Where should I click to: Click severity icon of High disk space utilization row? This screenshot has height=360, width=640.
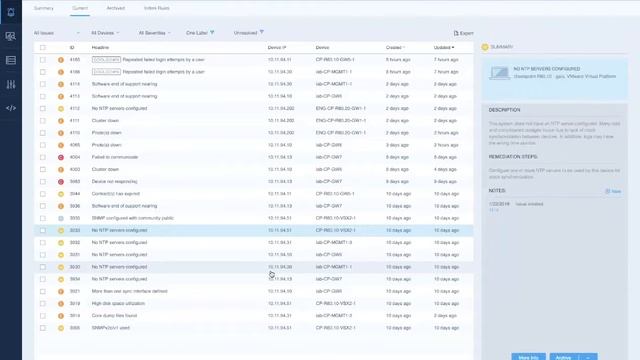click(61, 304)
